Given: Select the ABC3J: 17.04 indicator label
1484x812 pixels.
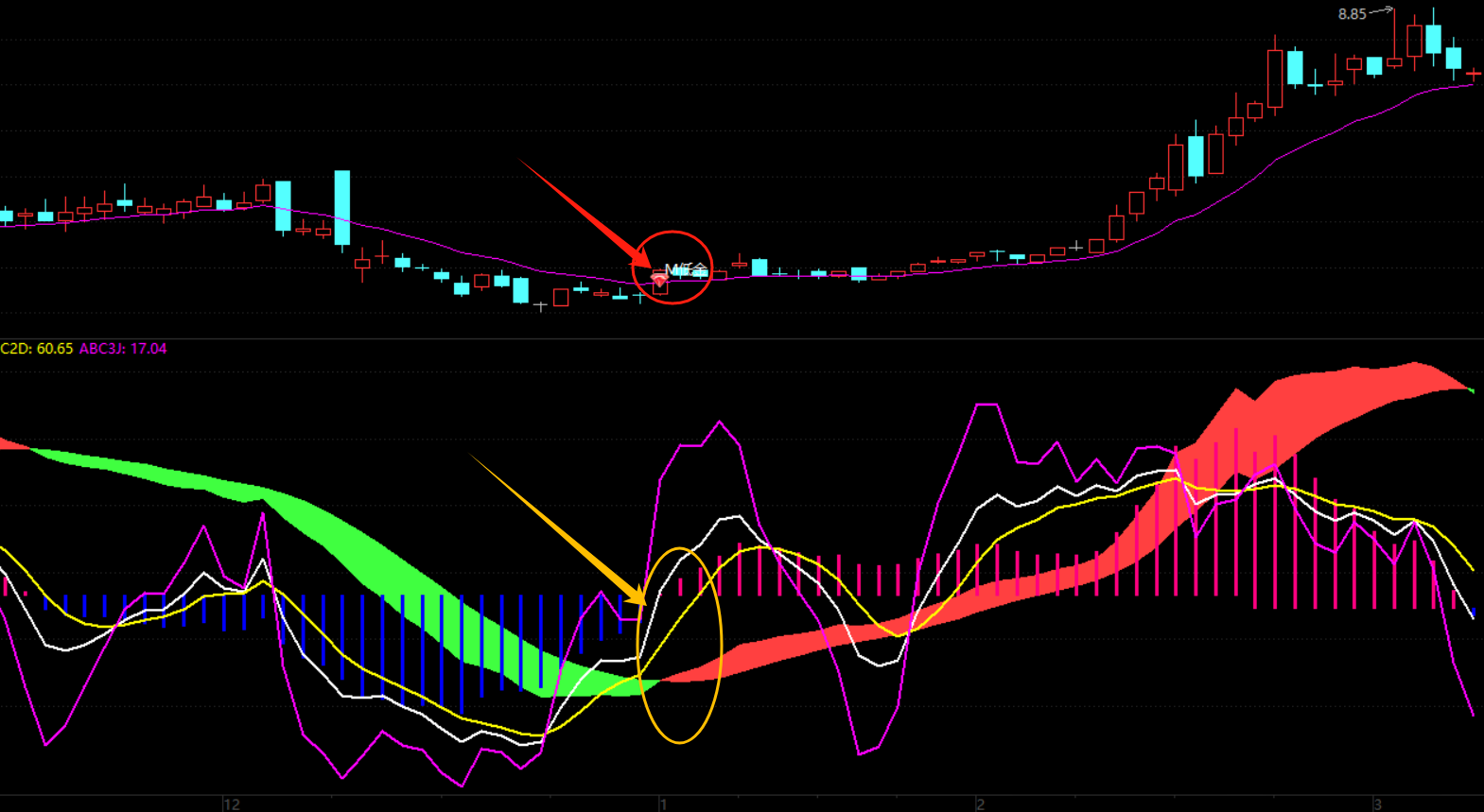Looking at the screenshot, I should click(123, 349).
